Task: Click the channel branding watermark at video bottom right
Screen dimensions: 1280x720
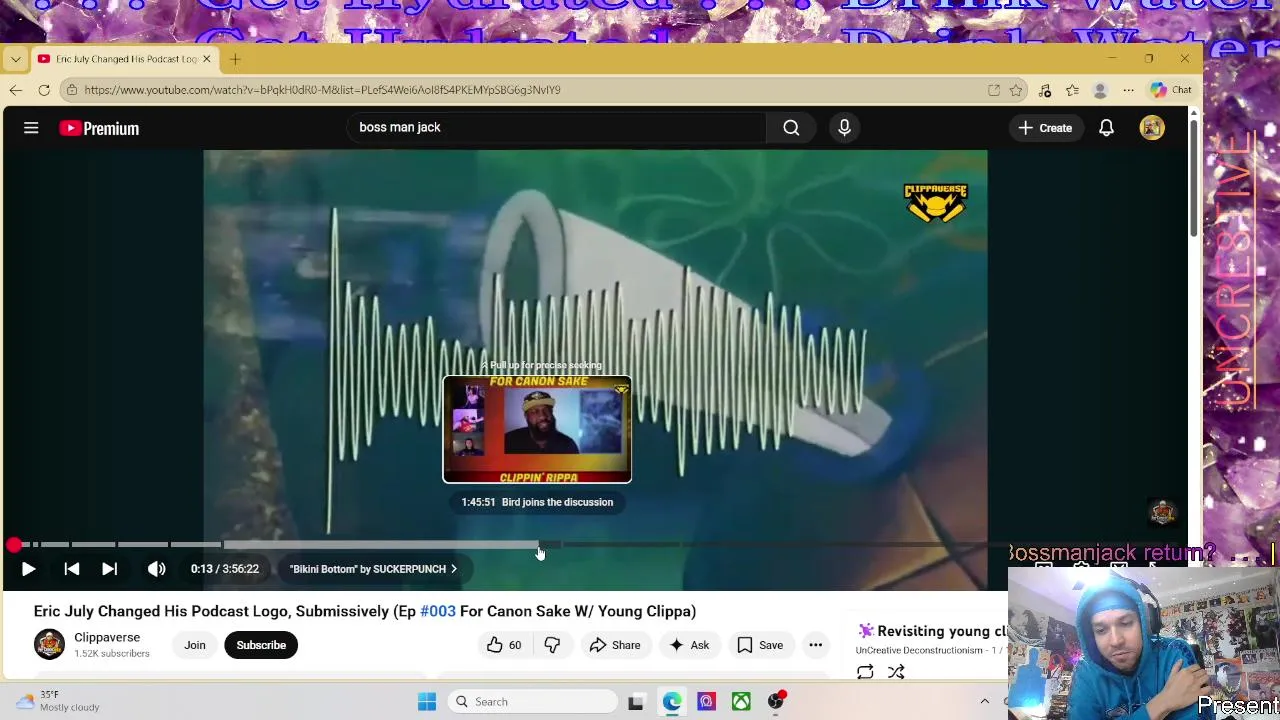Action: pyautogui.click(x=1162, y=513)
